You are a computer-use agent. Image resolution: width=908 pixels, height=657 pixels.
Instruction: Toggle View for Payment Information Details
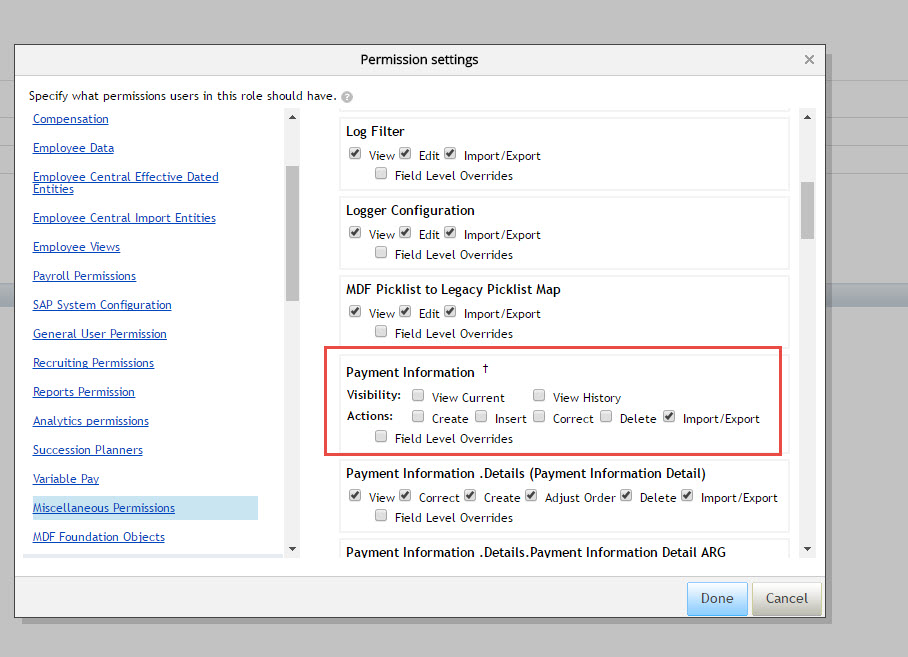click(355, 495)
